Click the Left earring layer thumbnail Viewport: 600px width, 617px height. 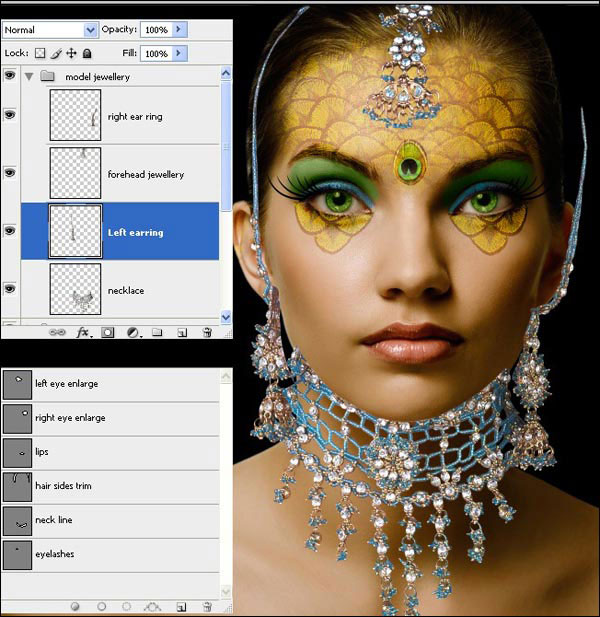click(75, 232)
